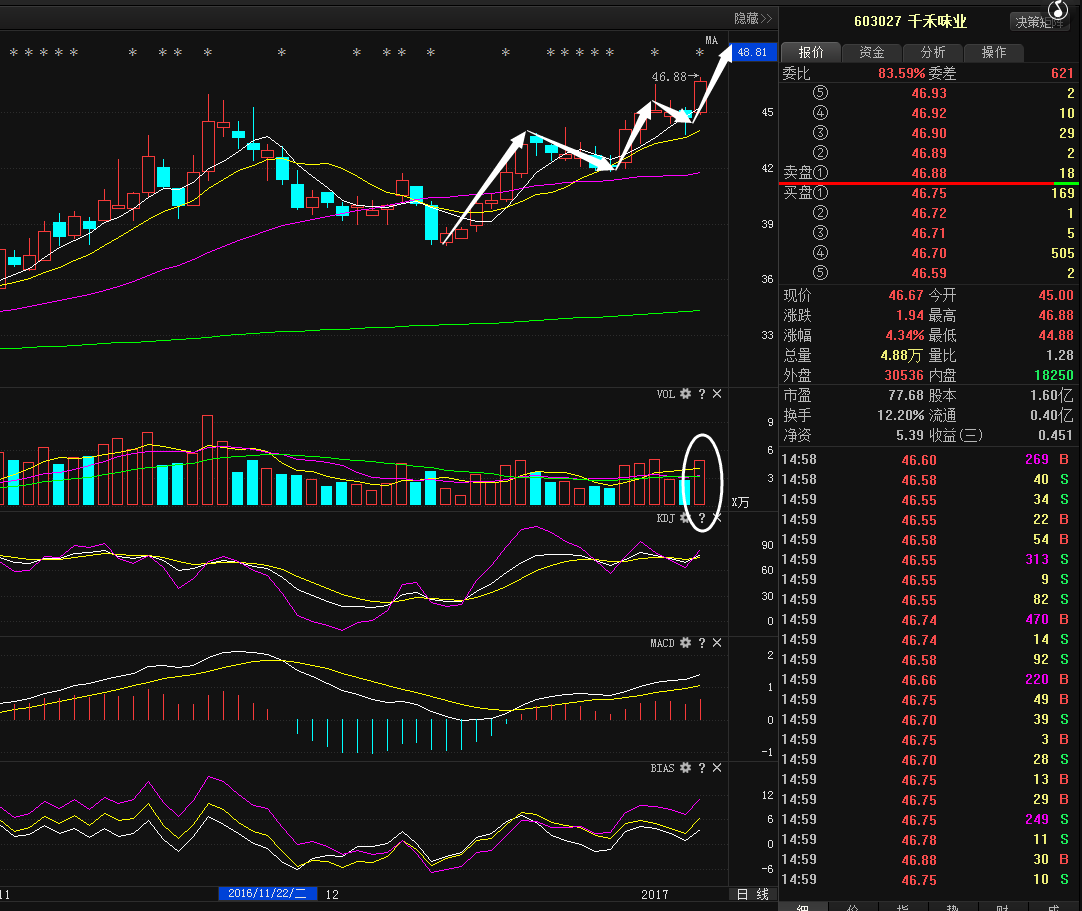
Task: Select trade row with volume 470 B
Action: (926, 620)
